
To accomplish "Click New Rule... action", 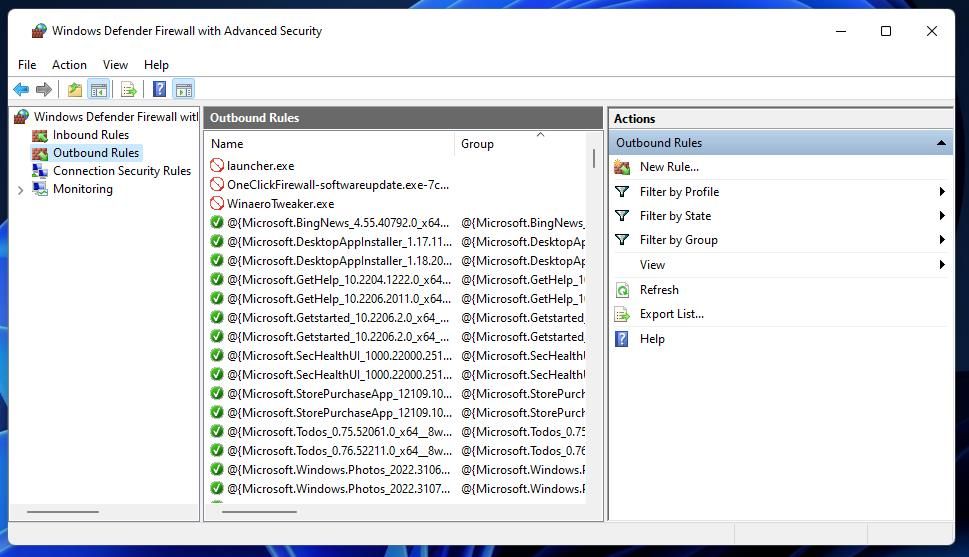I will click(669, 167).
